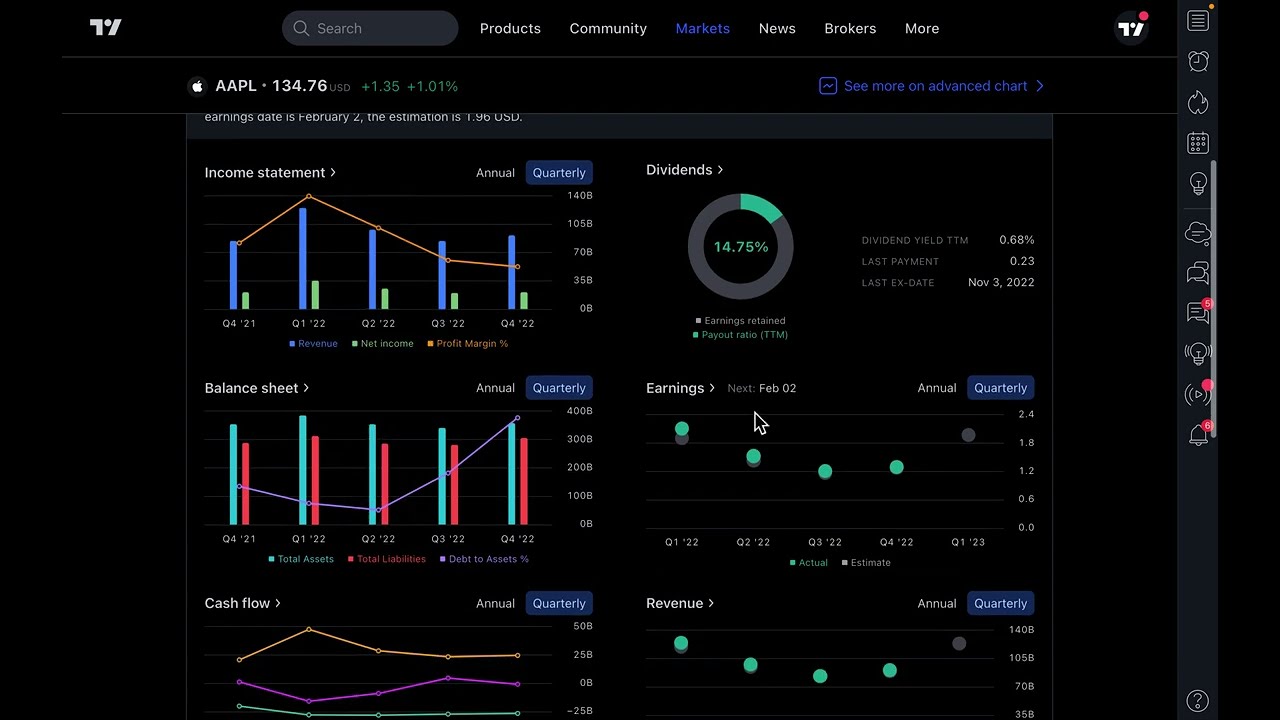
Task: Open the ideas lightbulb icon in sidebar
Action: (1198, 184)
